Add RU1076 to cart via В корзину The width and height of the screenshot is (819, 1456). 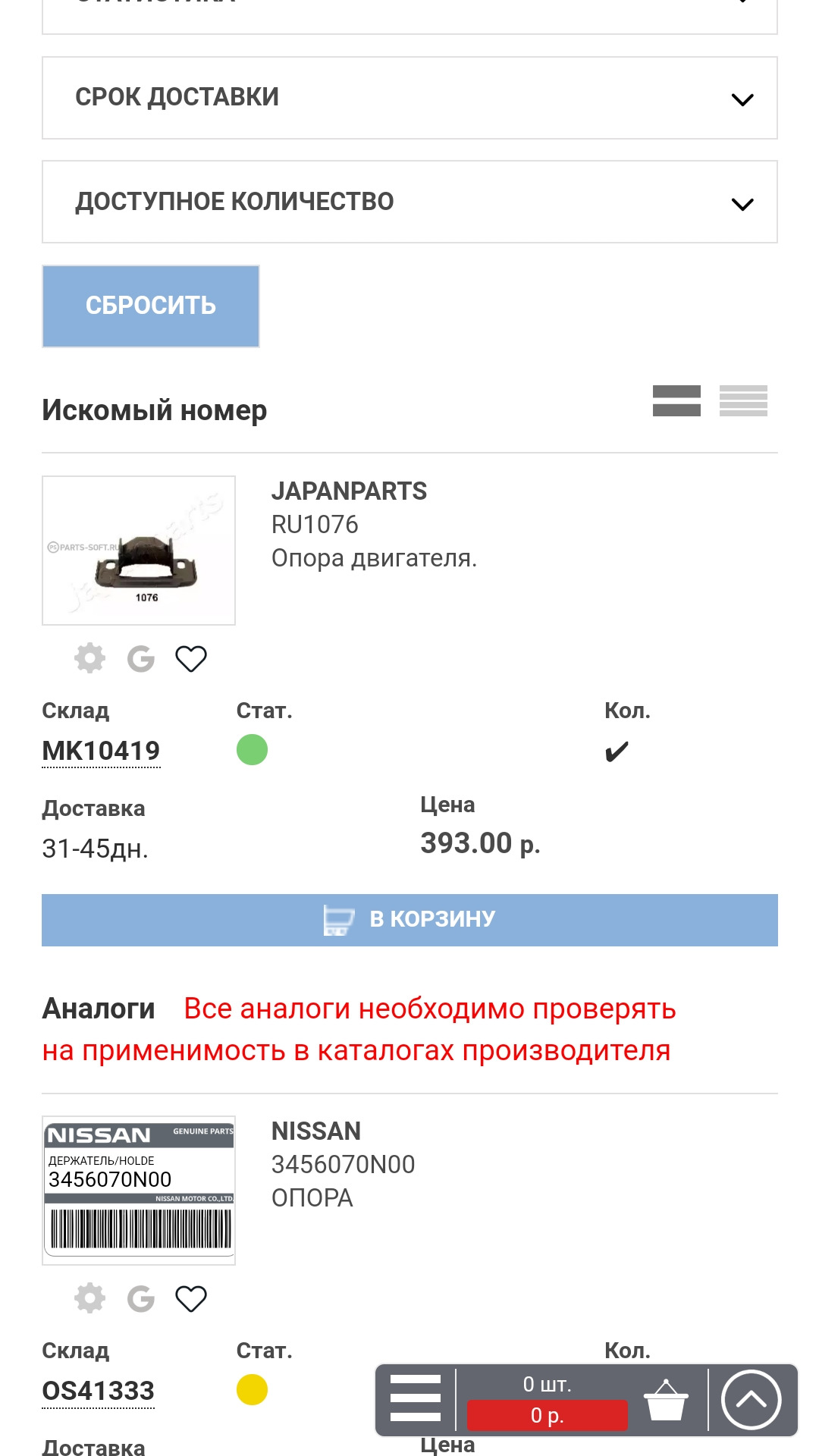(409, 920)
